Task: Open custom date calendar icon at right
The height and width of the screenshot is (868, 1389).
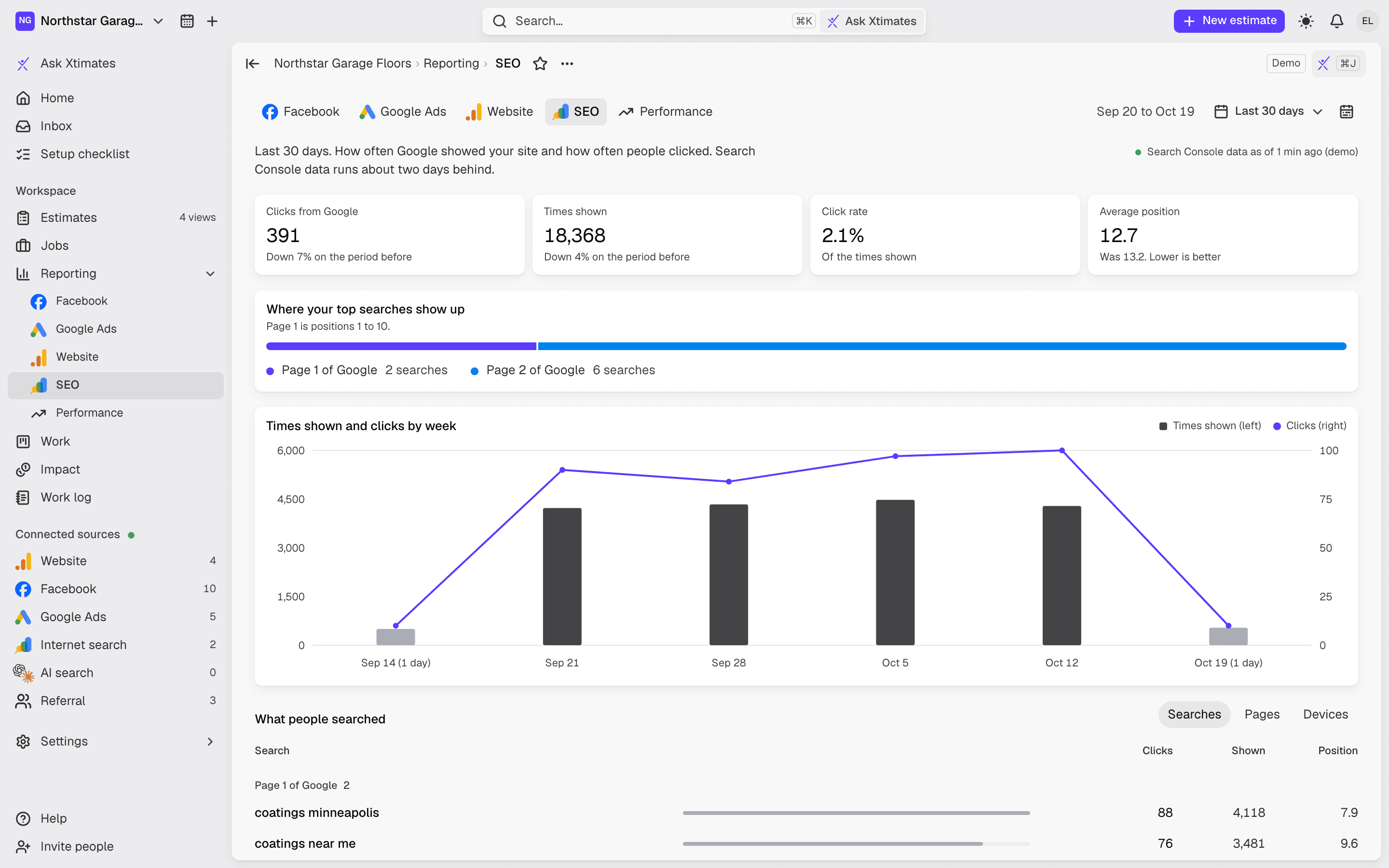Action: coord(1346,111)
